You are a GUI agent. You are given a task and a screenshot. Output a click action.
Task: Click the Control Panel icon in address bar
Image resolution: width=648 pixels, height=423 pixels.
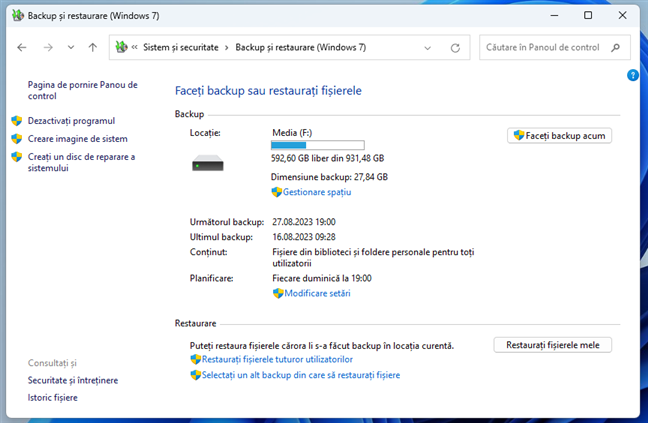[x=122, y=47]
